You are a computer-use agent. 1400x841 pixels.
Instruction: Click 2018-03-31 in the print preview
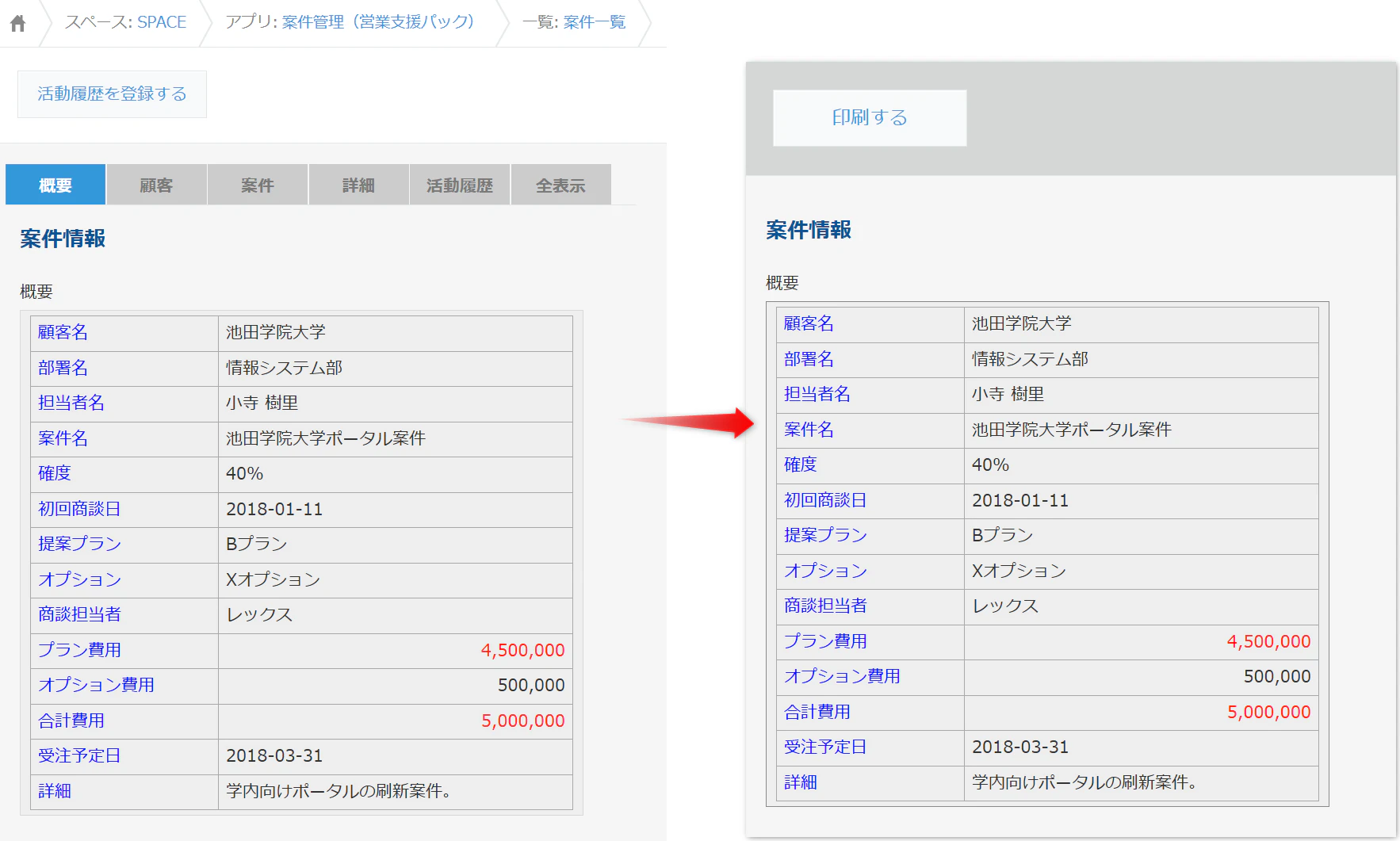(1020, 747)
